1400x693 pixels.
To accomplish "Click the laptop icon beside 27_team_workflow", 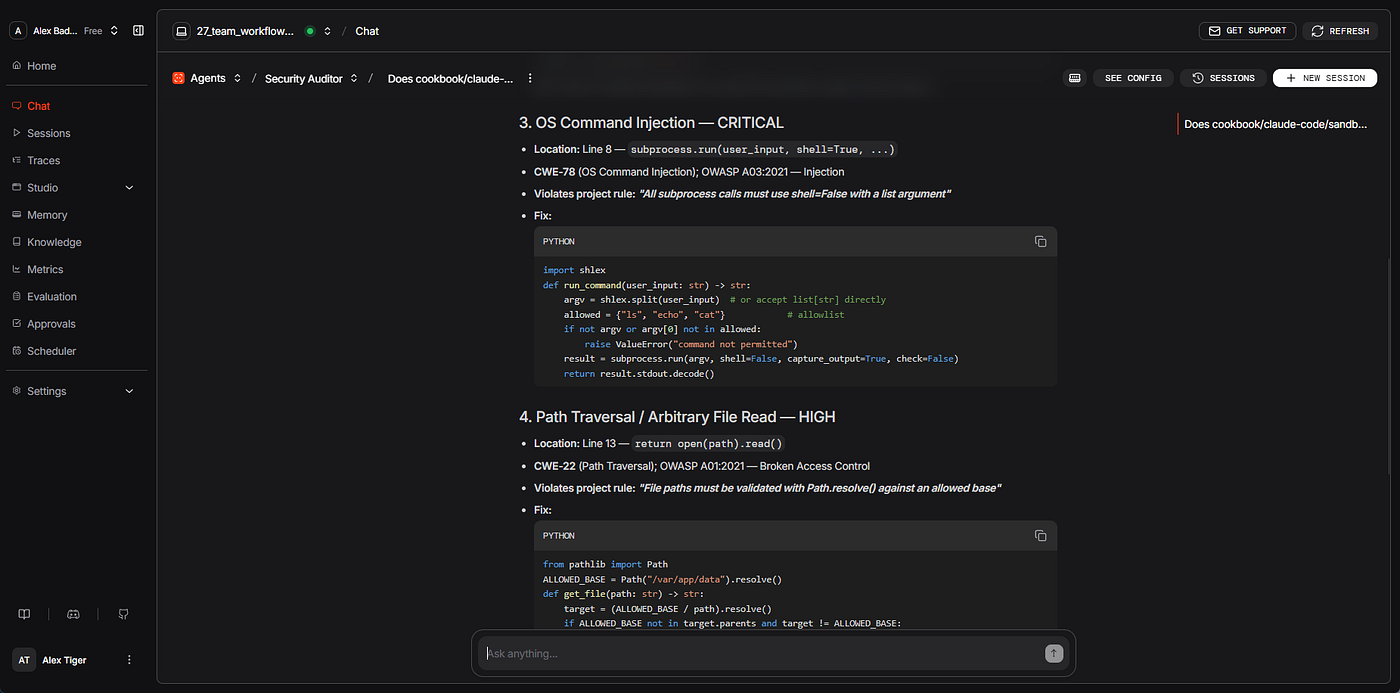I will (182, 31).
